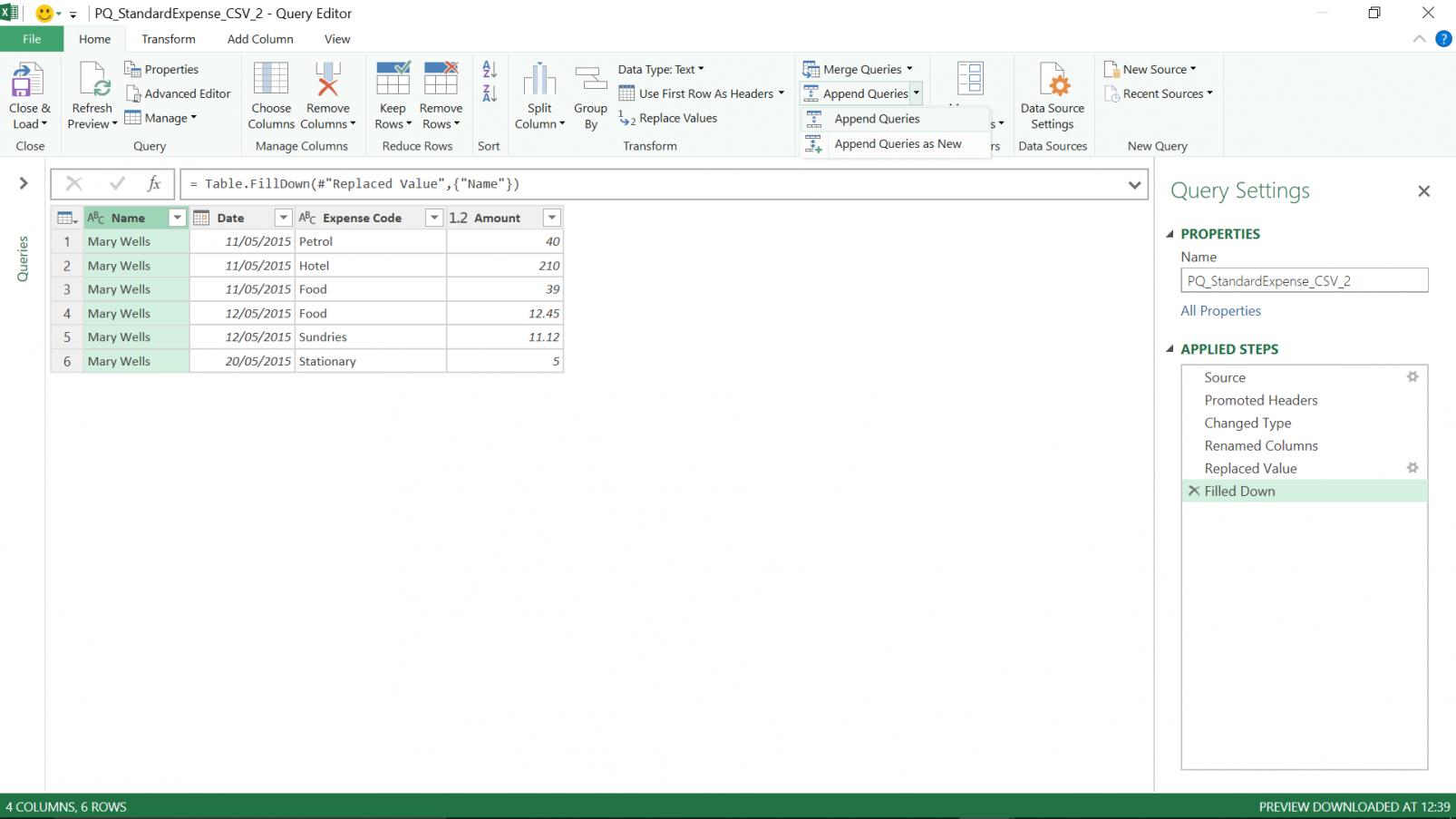Switch to the View tab
The image size is (1456, 819).
tap(337, 39)
